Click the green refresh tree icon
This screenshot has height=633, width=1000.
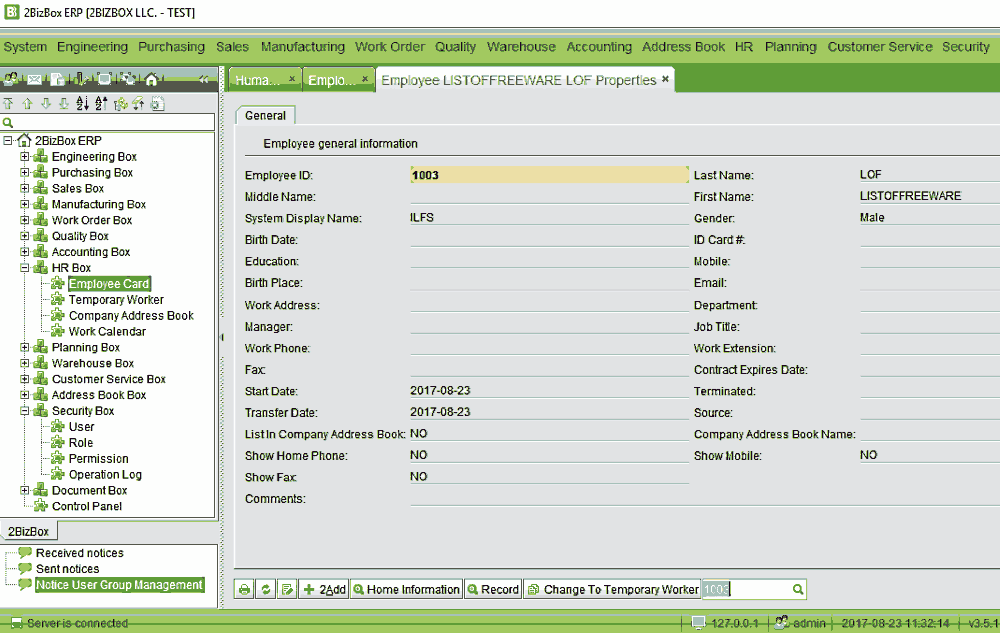point(120,103)
